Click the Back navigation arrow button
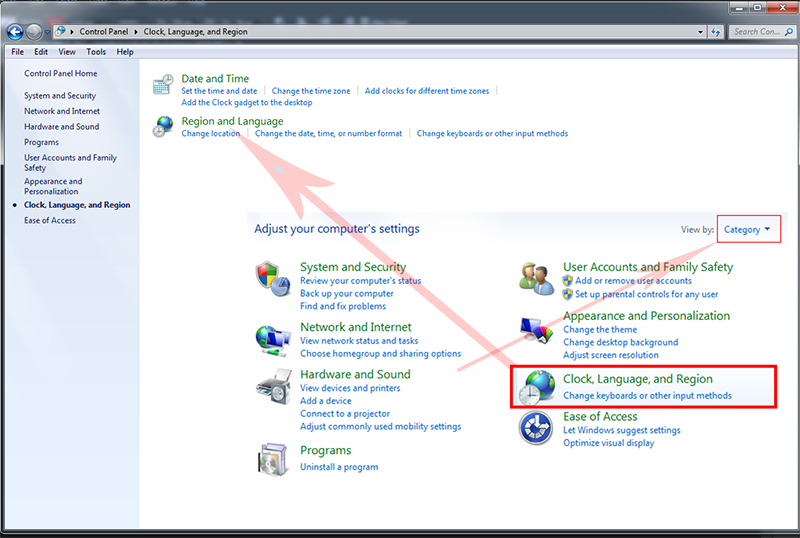This screenshot has width=800, height=538. tap(15, 32)
